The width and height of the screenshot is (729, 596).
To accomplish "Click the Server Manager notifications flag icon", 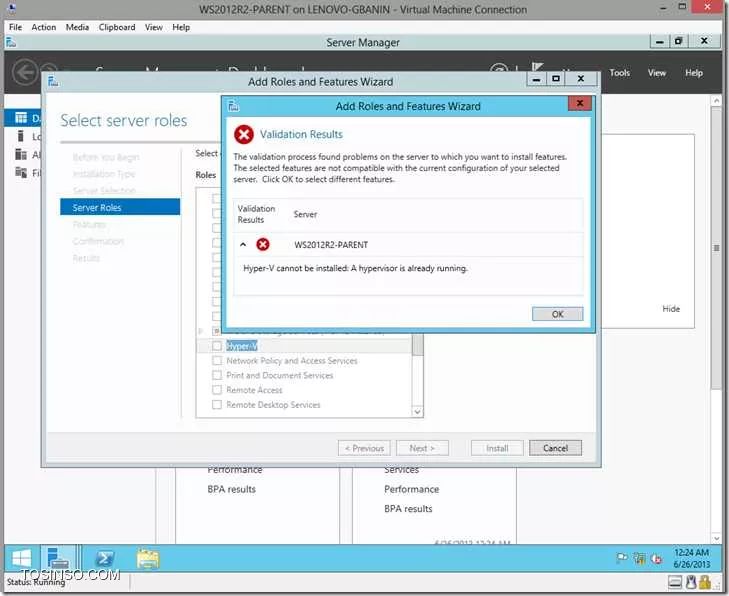I will tap(537, 68).
